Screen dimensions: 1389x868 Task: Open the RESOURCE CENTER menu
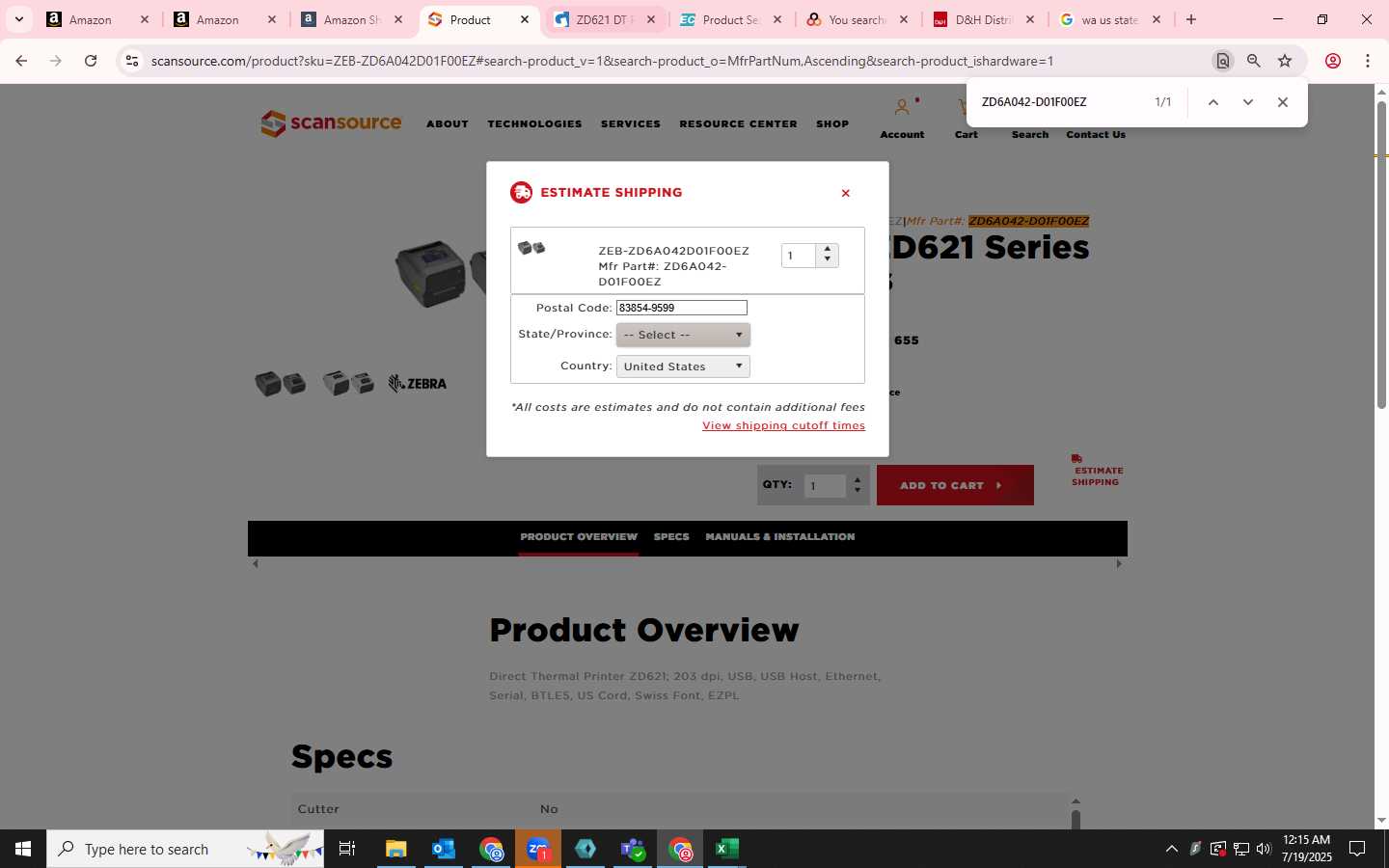pos(738,124)
